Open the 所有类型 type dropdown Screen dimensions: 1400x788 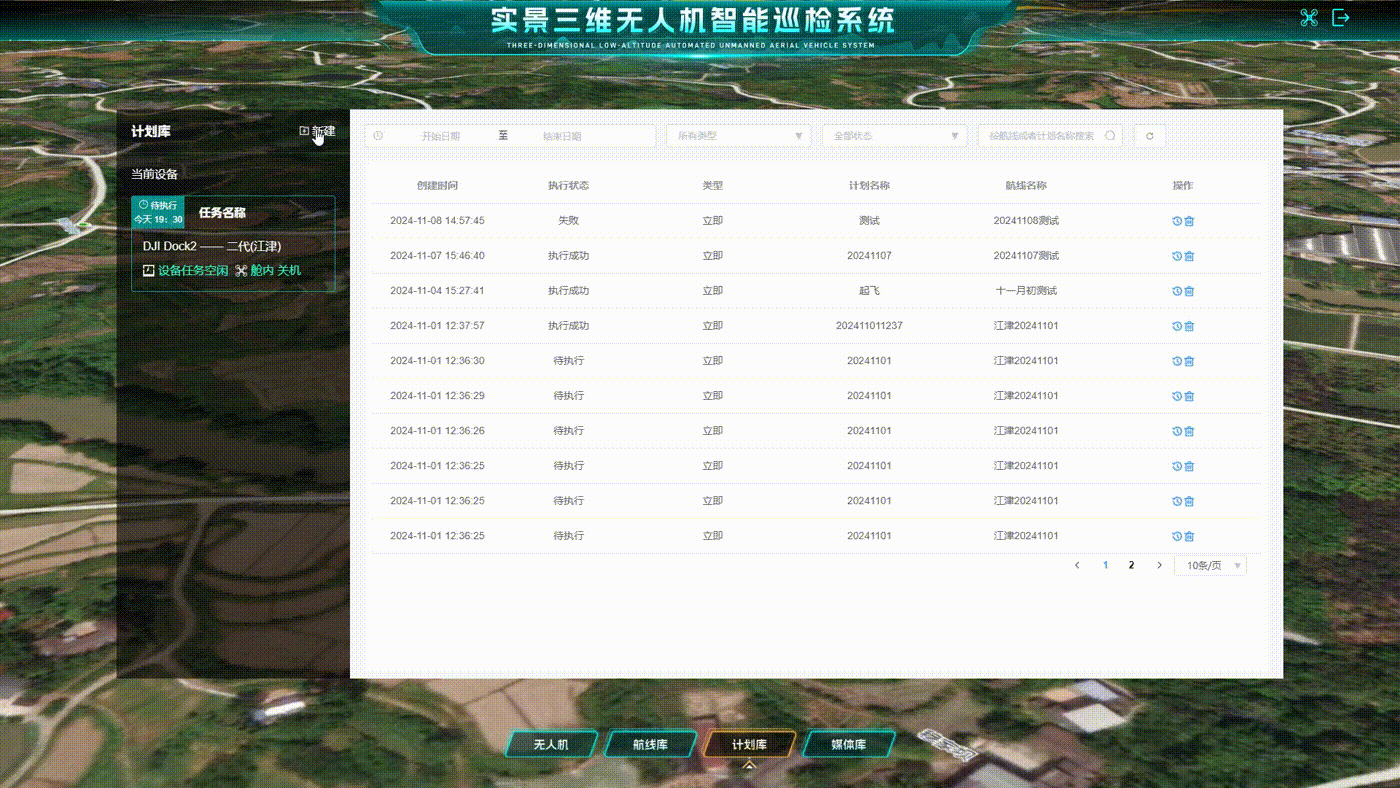738,136
